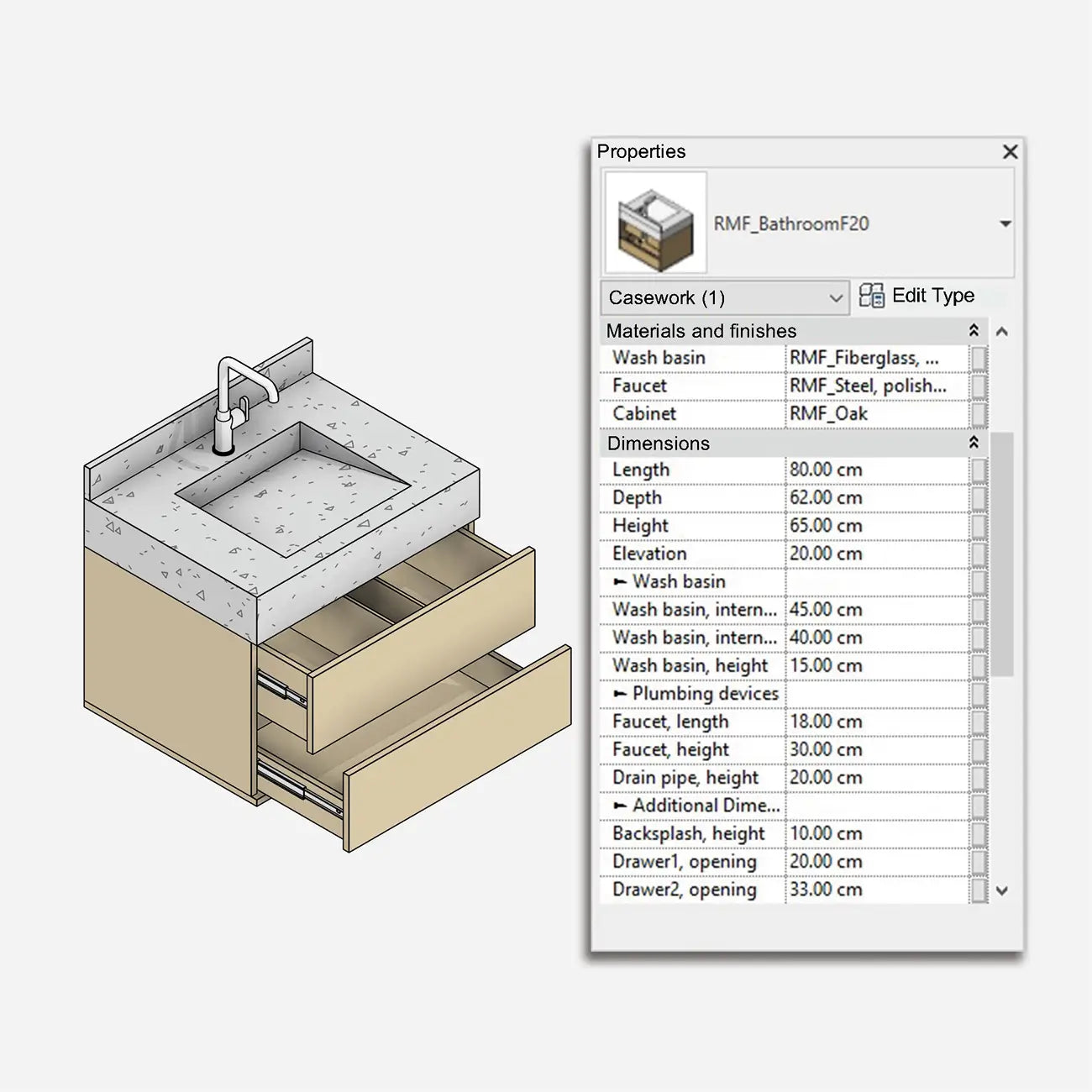Click the associate button beside Wash basin material

[979, 359]
